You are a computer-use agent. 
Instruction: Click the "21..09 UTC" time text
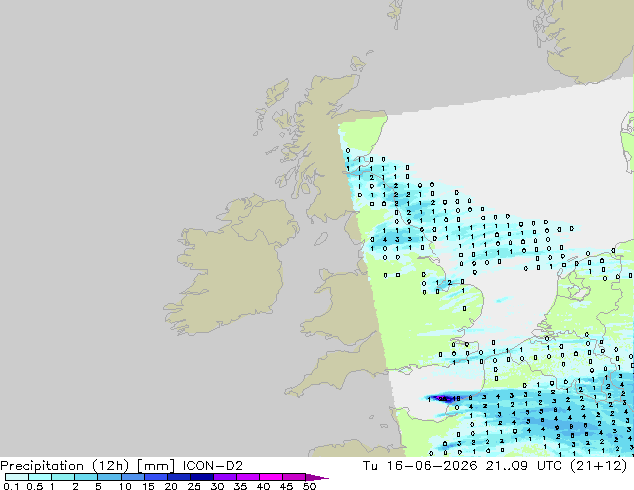pyautogui.click(x=525, y=466)
